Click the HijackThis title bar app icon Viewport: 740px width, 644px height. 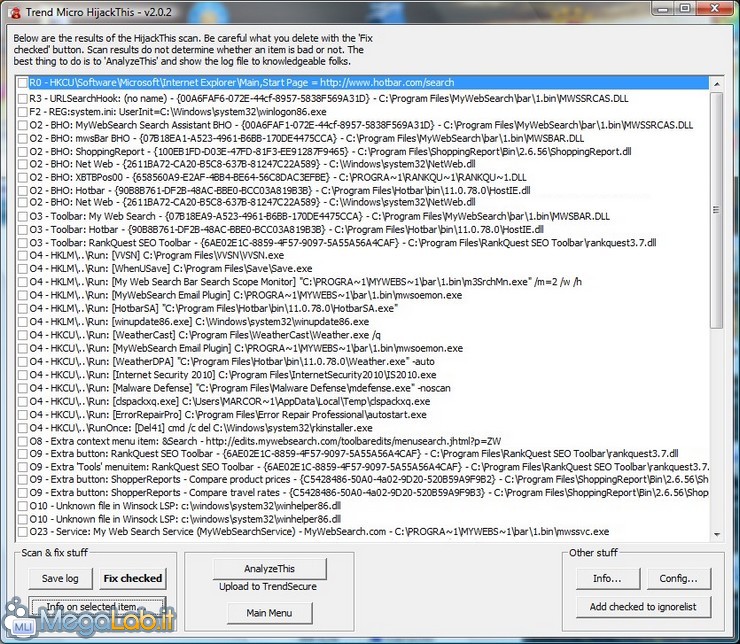click(x=15, y=12)
